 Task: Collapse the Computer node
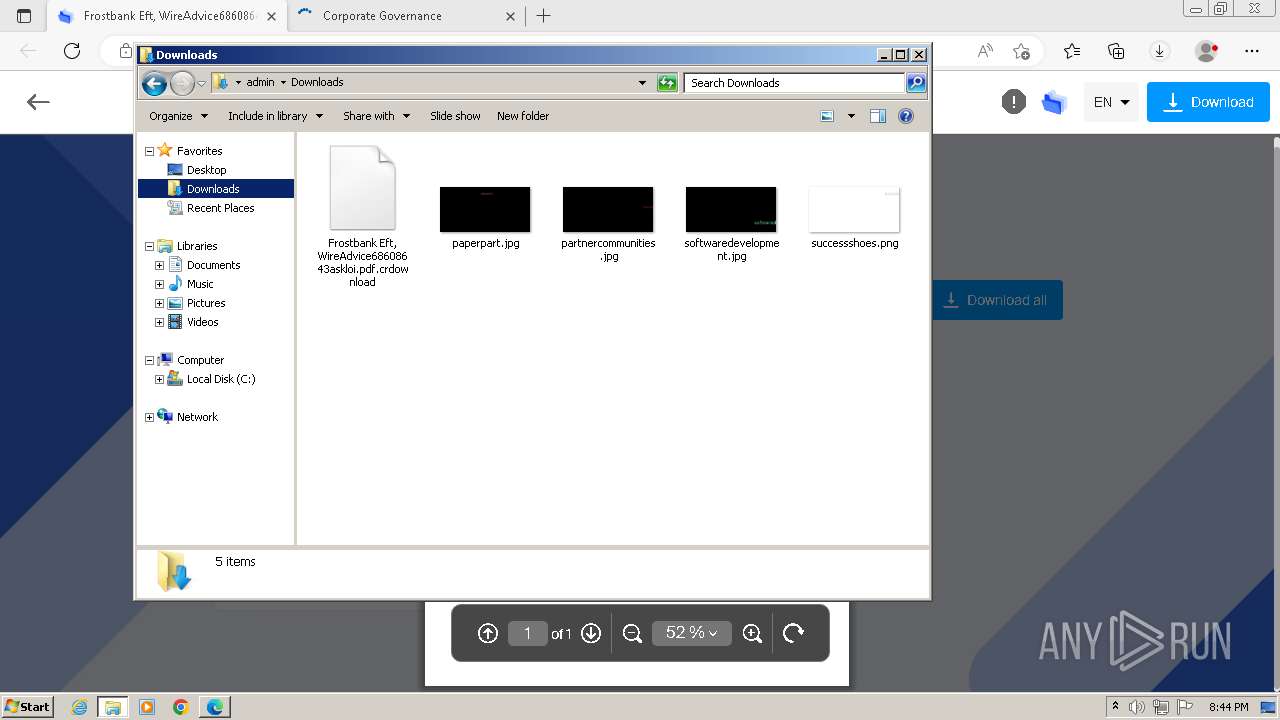point(150,360)
